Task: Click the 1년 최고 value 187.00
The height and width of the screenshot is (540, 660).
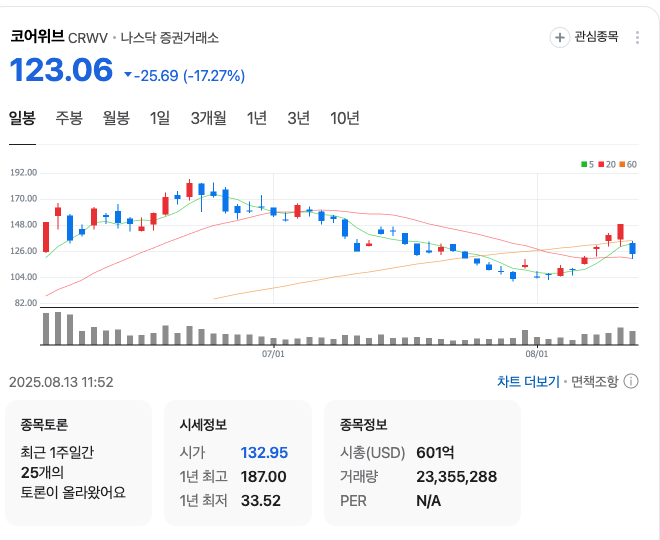Action: click(263, 477)
